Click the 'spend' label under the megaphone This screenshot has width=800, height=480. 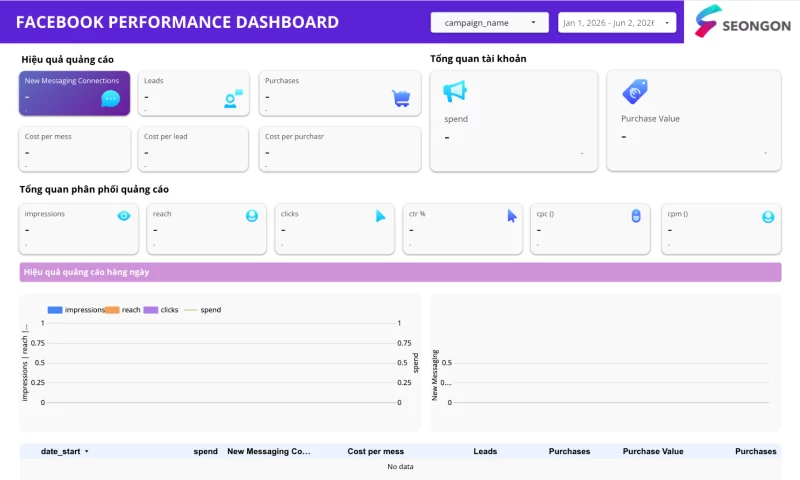(456, 119)
